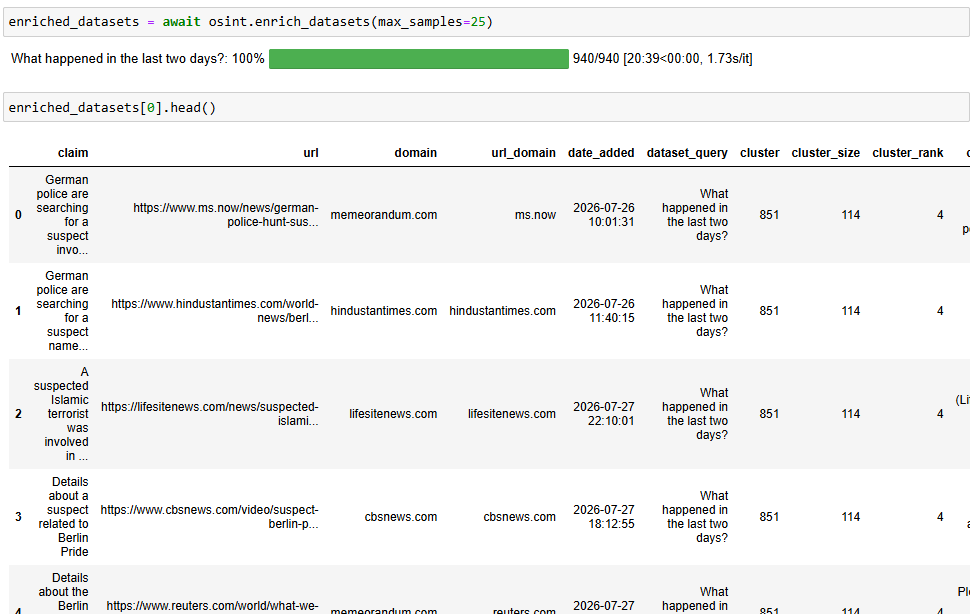This screenshot has width=973, height=614.
Task: Select the 'claim' column header
Action: (x=73, y=153)
